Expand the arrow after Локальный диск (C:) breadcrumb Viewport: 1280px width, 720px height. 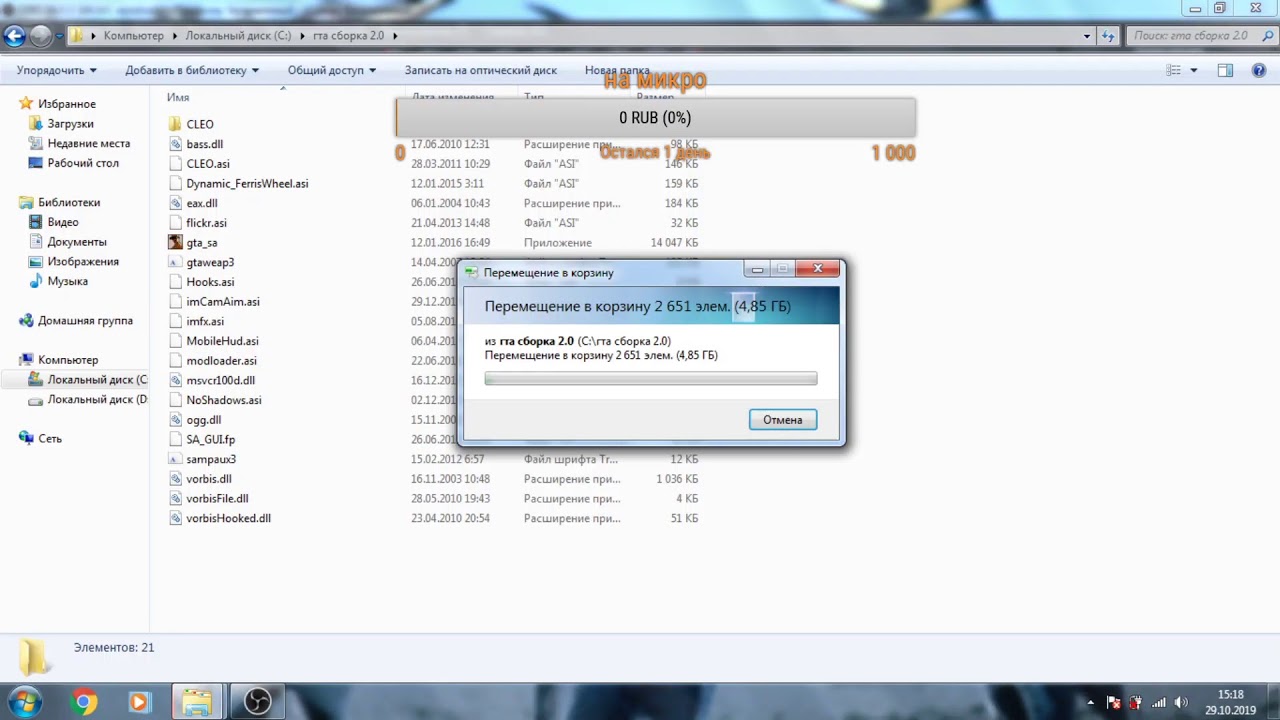pos(302,36)
